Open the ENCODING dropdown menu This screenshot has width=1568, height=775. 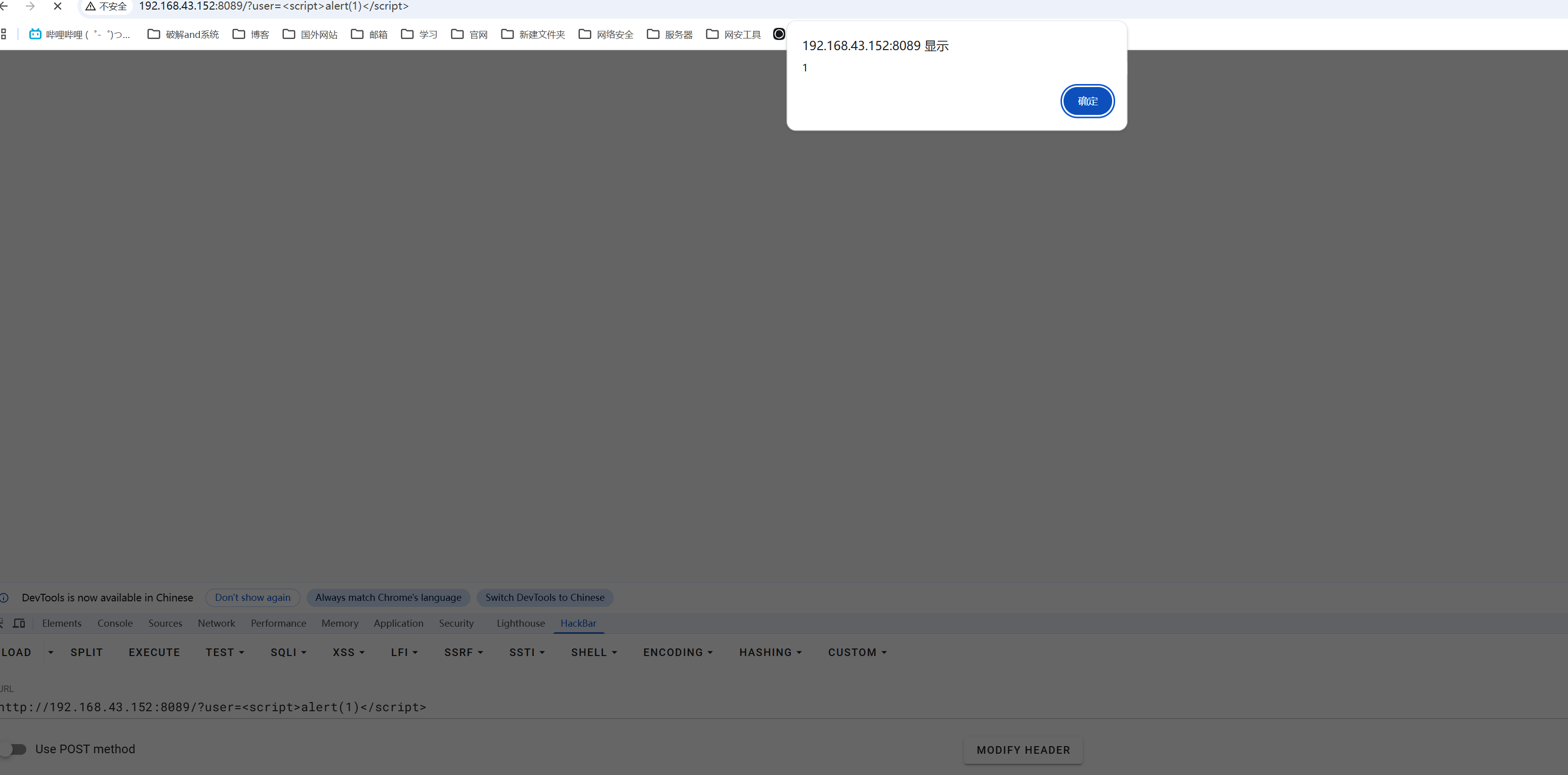[x=677, y=652]
